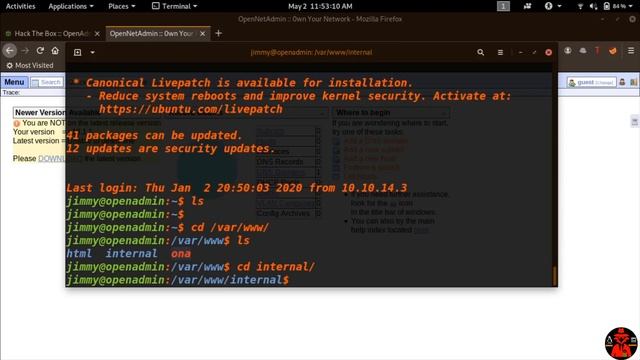The image size is (640, 360).
Task: Open the Places menu
Action: pos(121,6)
